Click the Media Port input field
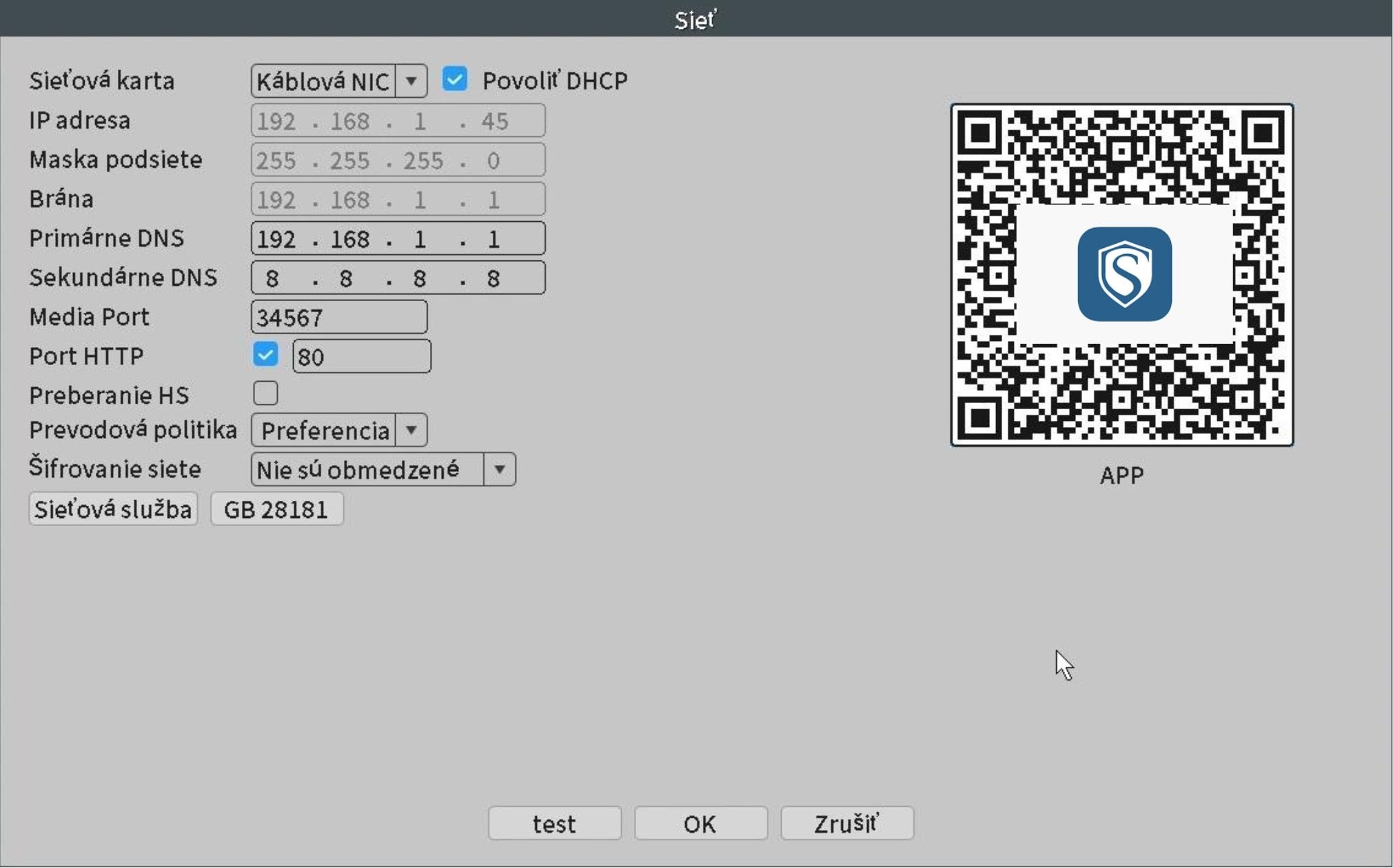This screenshot has height=868, width=1393. [x=338, y=318]
